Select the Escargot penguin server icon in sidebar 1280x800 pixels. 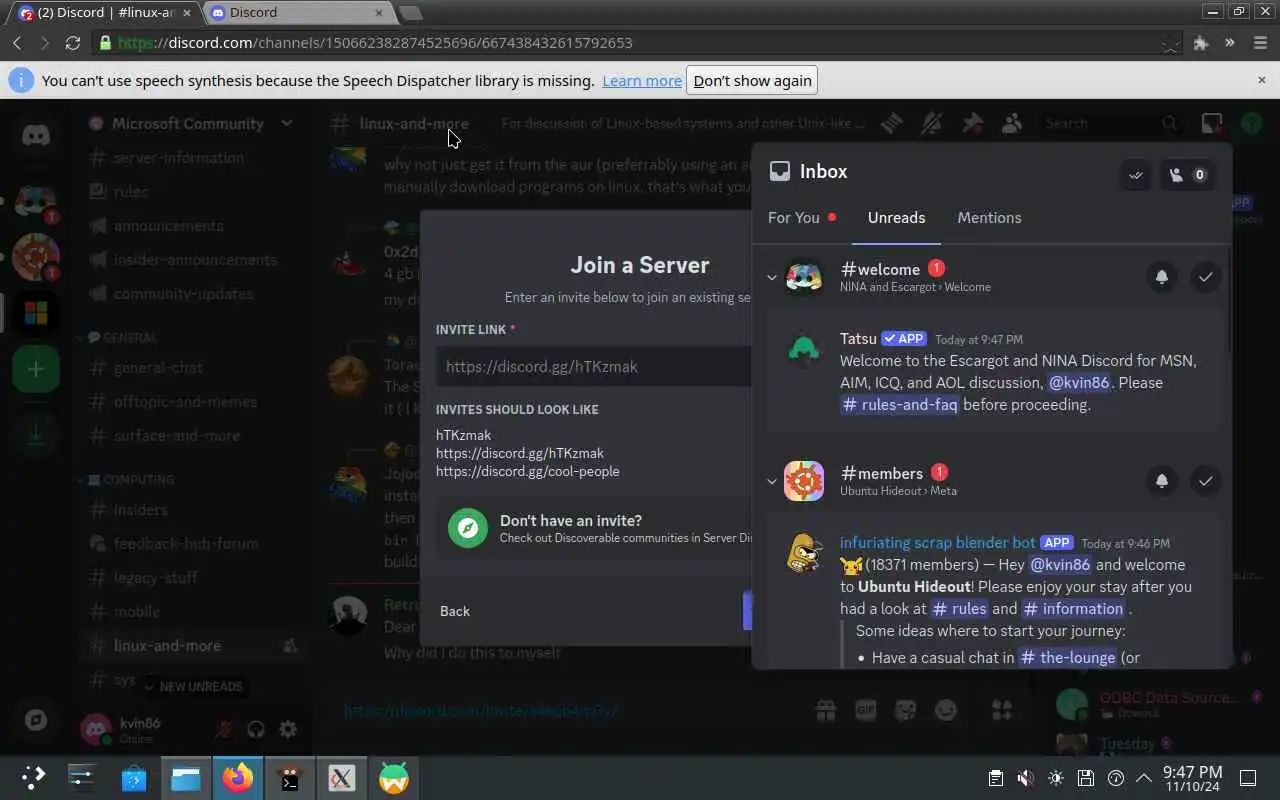36,203
